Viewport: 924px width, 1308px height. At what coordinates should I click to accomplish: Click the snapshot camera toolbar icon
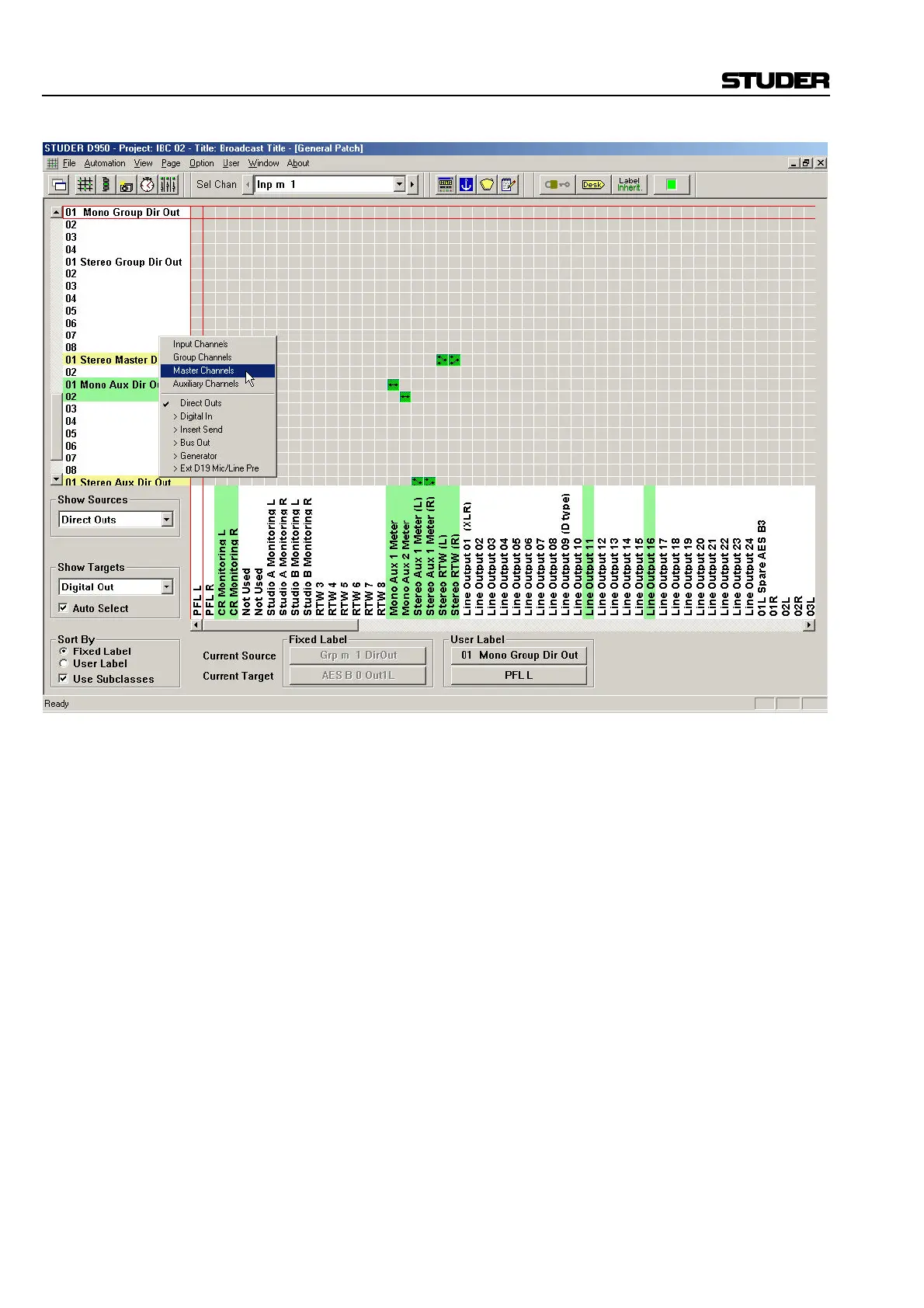tap(127, 185)
